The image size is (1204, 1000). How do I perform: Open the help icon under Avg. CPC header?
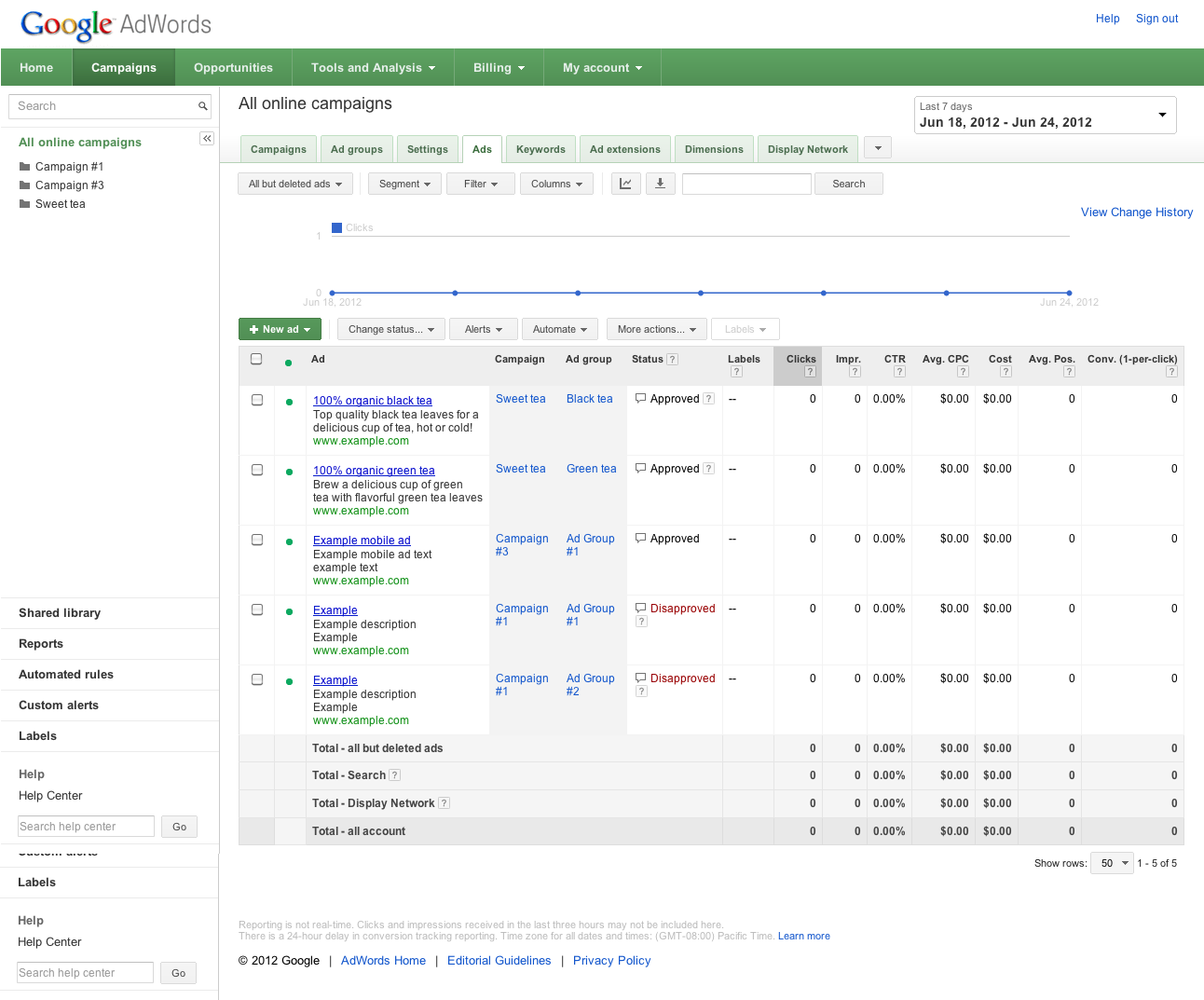[963, 372]
